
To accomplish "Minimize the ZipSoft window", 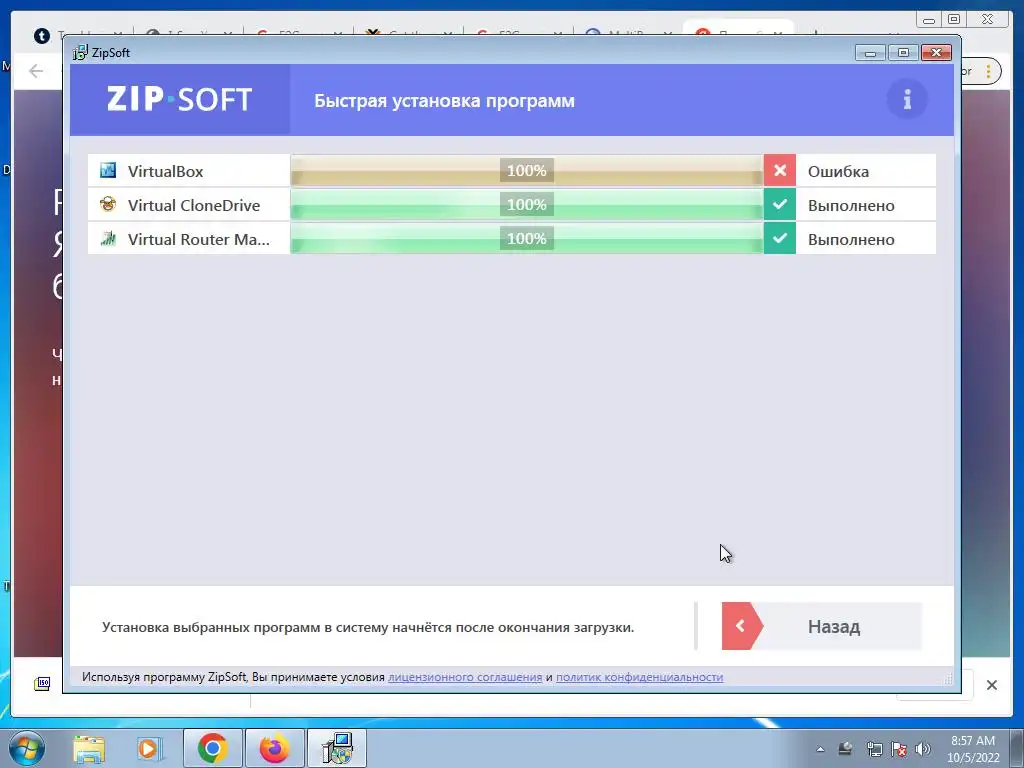I will coord(870,52).
